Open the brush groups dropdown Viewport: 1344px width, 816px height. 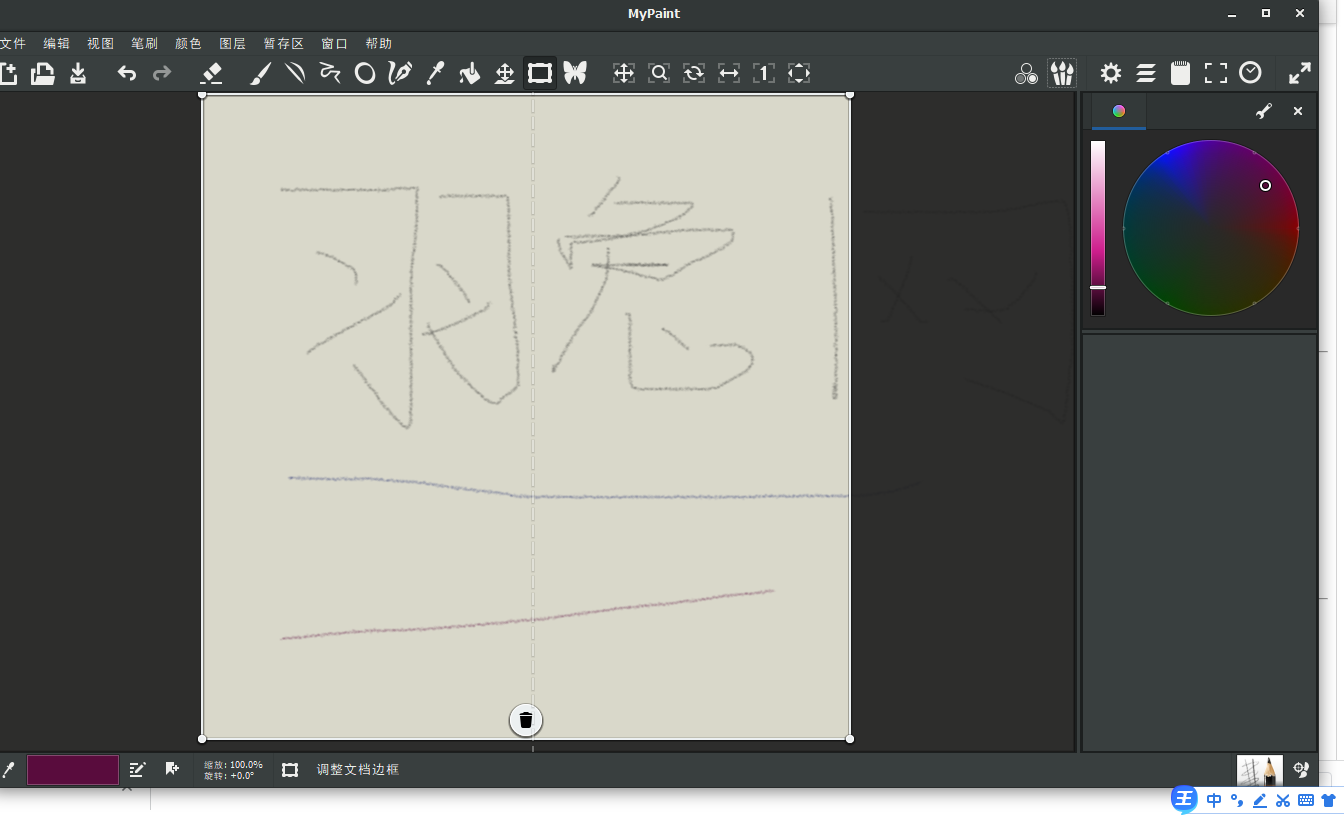coord(1062,73)
